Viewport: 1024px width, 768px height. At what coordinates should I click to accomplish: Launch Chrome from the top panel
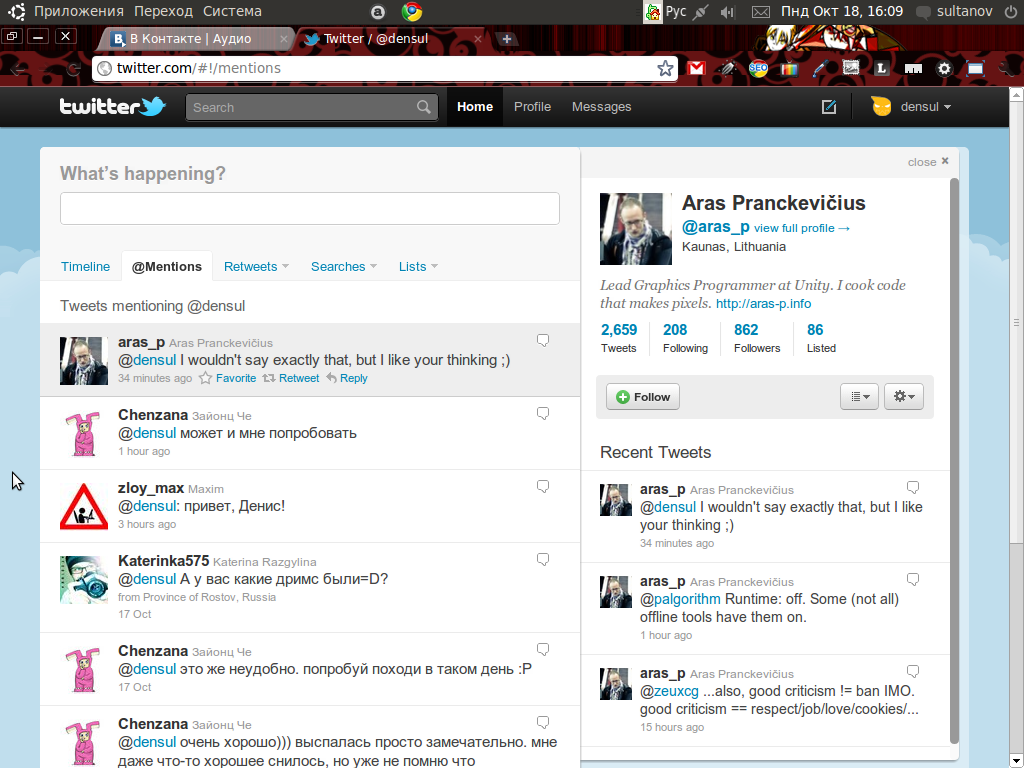[x=411, y=12]
